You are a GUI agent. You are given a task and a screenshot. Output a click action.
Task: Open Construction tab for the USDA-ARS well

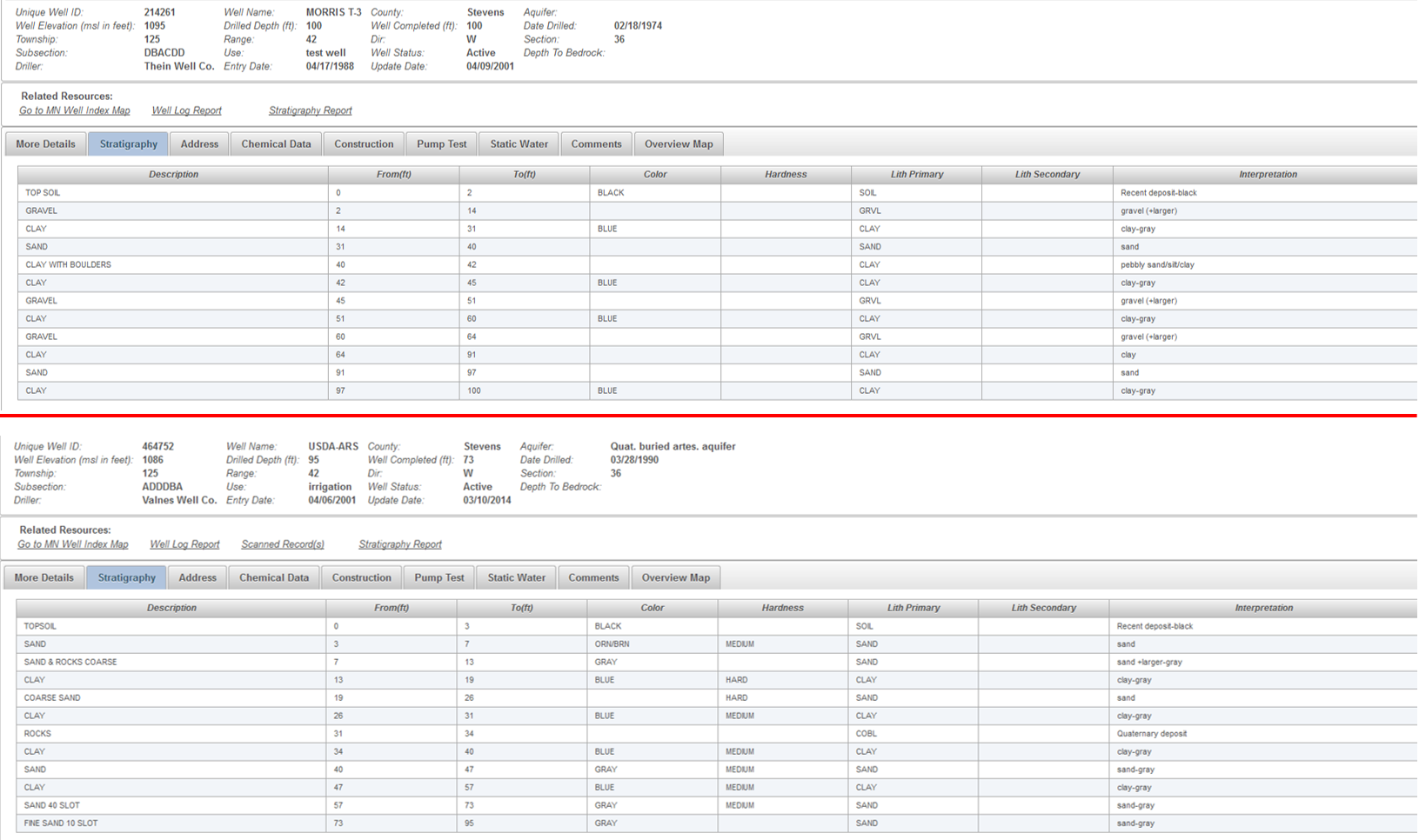pyautogui.click(x=361, y=577)
